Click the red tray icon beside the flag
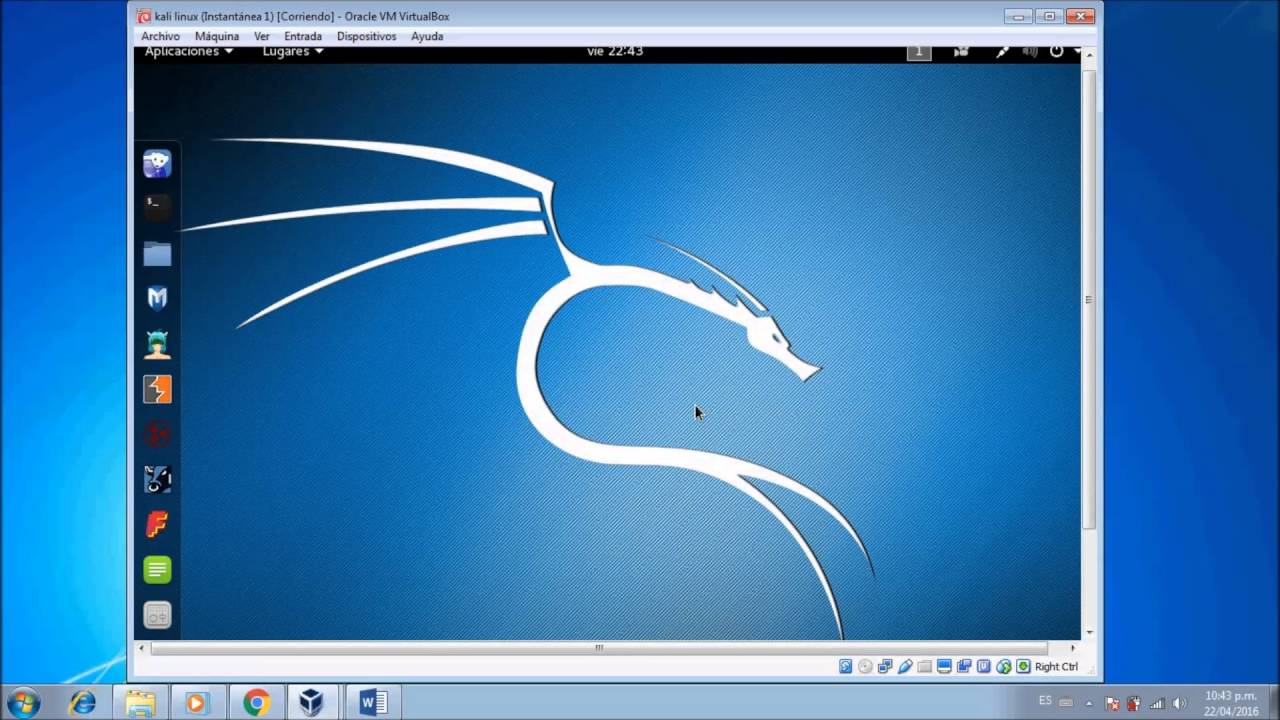 pos(1134,703)
